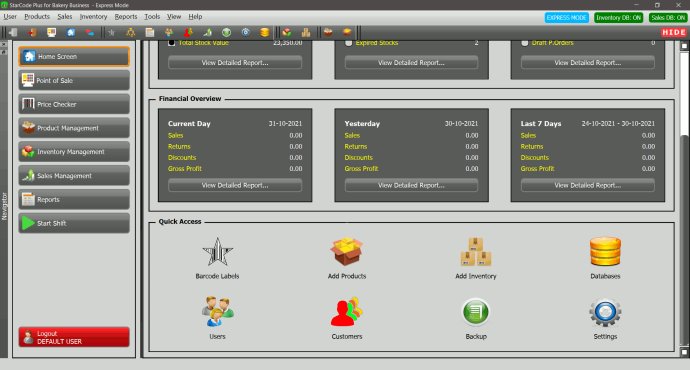Open Sales Management from the navigator
The width and height of the screenshot is (690, 370).
[x=74, y=176]
